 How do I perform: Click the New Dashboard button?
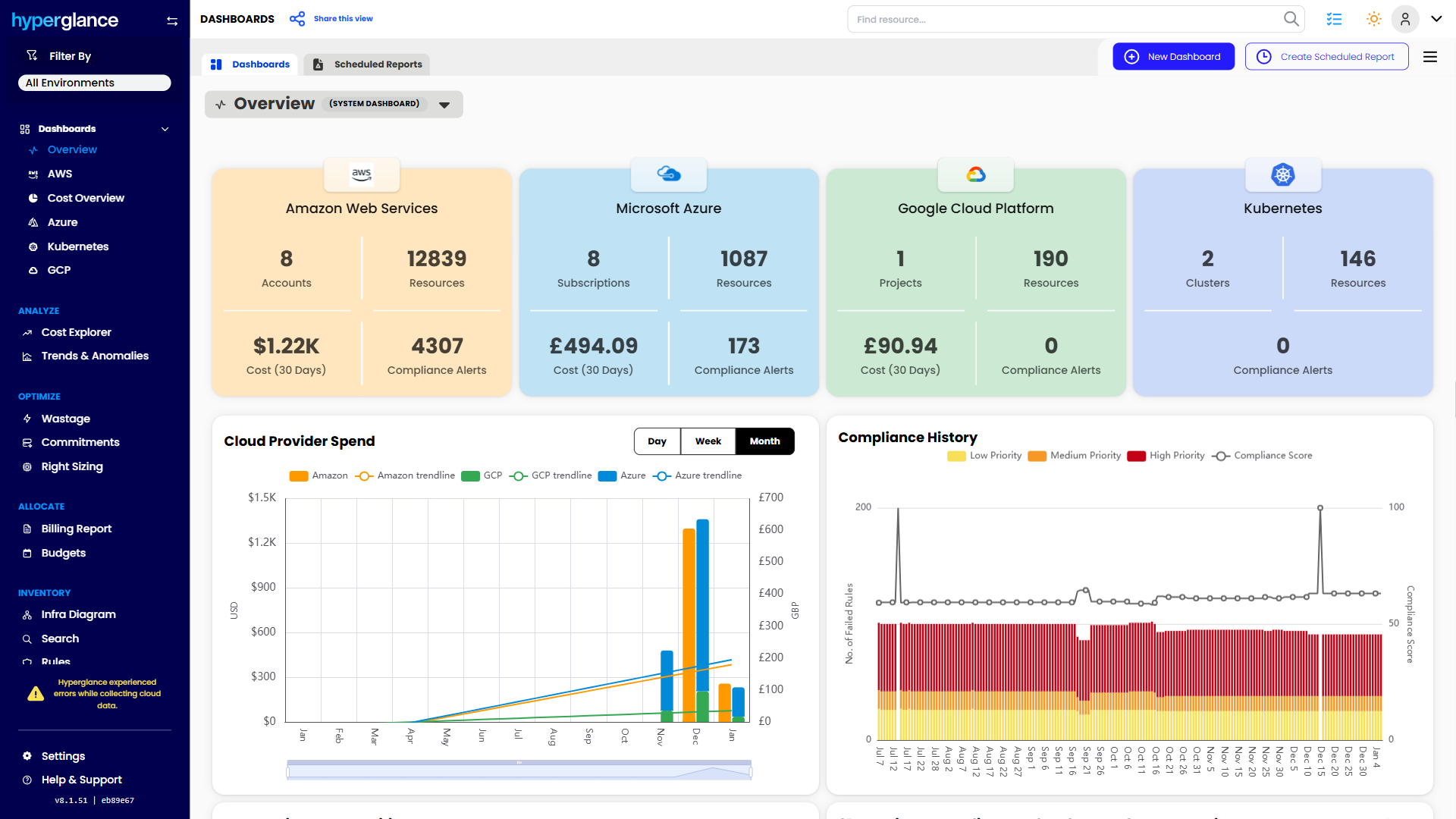(x=1173, y=57)
